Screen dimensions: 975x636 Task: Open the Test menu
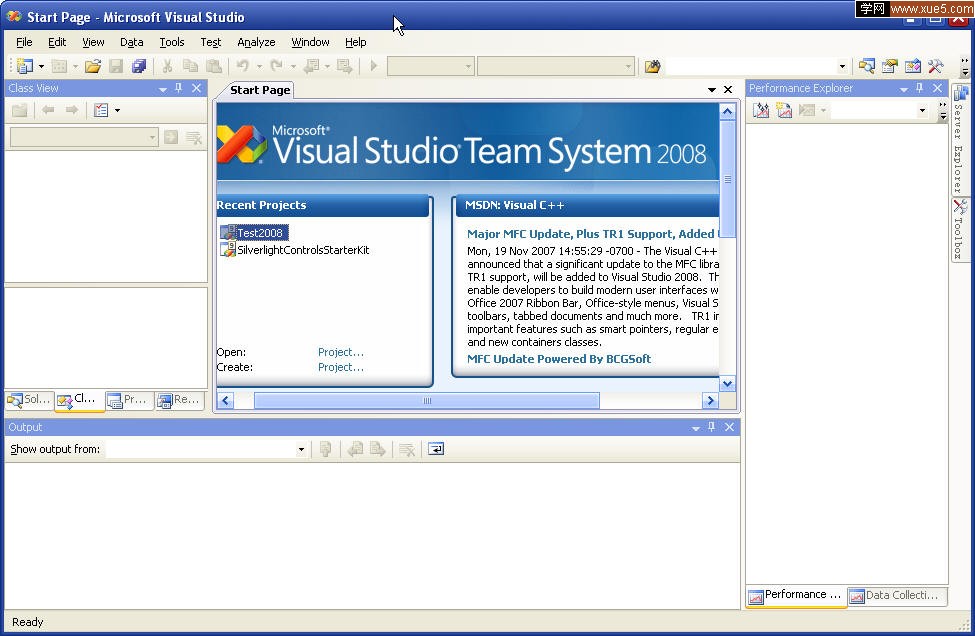211,42
